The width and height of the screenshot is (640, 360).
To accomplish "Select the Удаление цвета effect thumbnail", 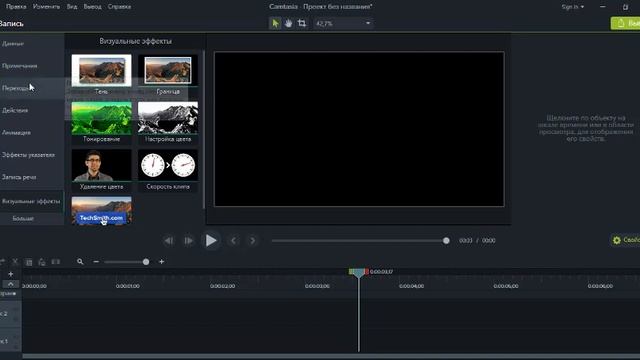I will click(102, 170).
